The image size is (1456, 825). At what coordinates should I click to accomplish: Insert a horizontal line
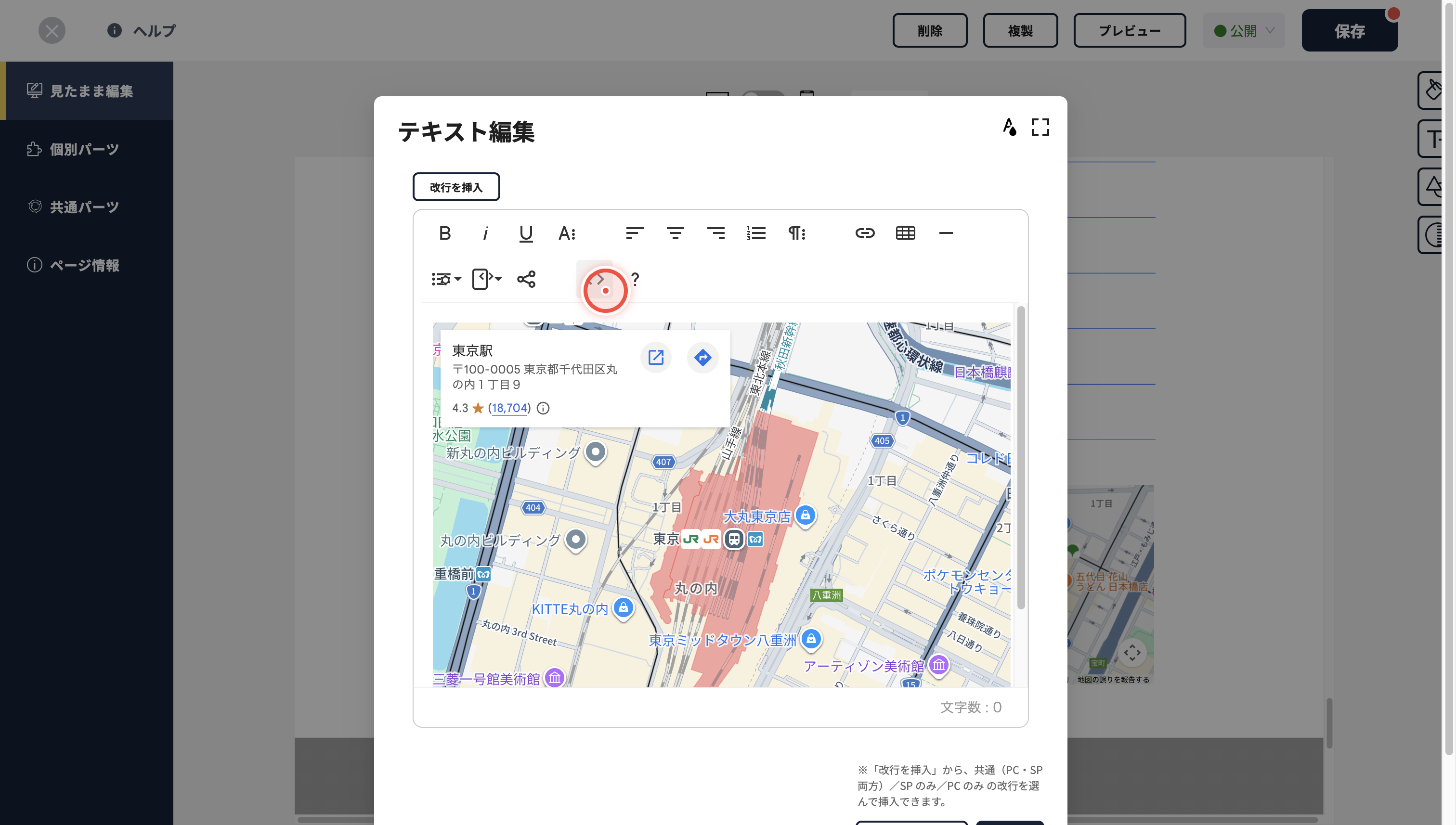pyautogui.click(x=946, y=233)
